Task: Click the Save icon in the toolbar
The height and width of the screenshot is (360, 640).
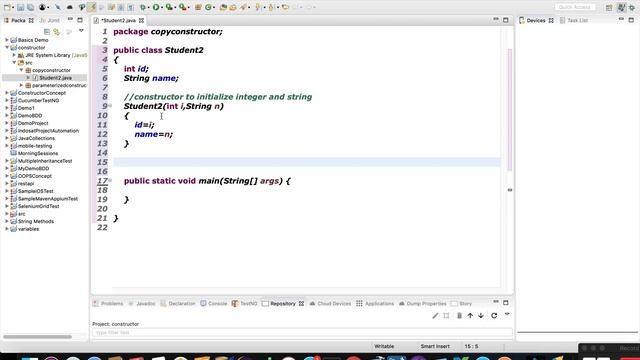Action: [x=20, y=7]
